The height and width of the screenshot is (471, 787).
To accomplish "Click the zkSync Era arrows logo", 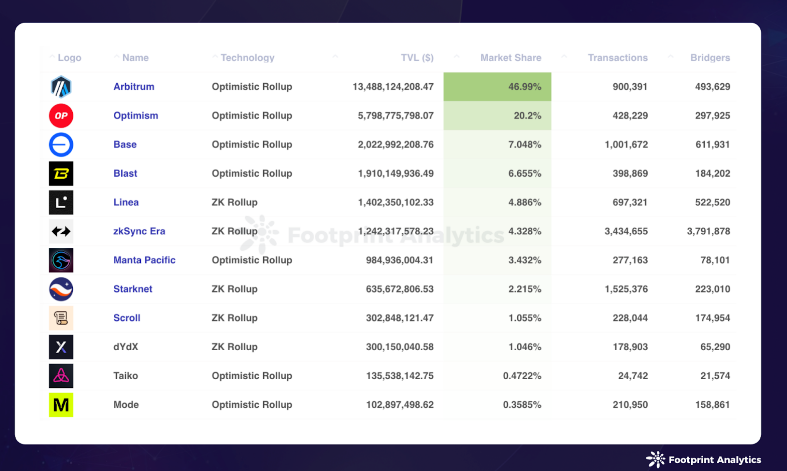I will [61, 231].
